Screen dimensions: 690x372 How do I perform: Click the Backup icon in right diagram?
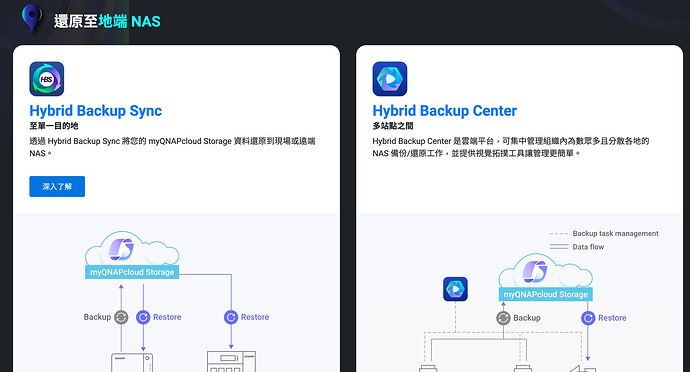(x=503, y=318)
